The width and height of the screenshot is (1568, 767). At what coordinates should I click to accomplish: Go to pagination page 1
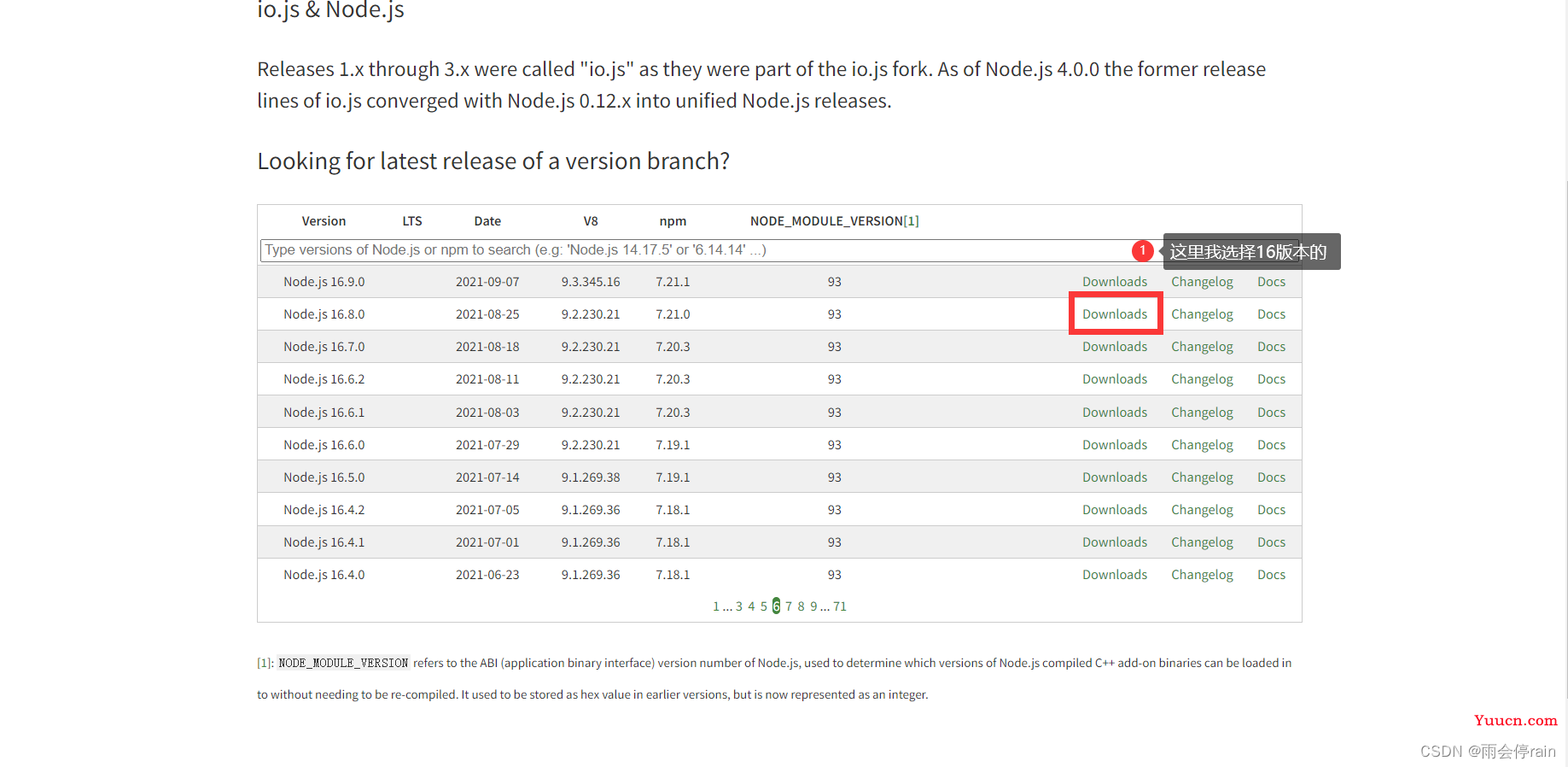pyautogui.click(x=716, y=606)
